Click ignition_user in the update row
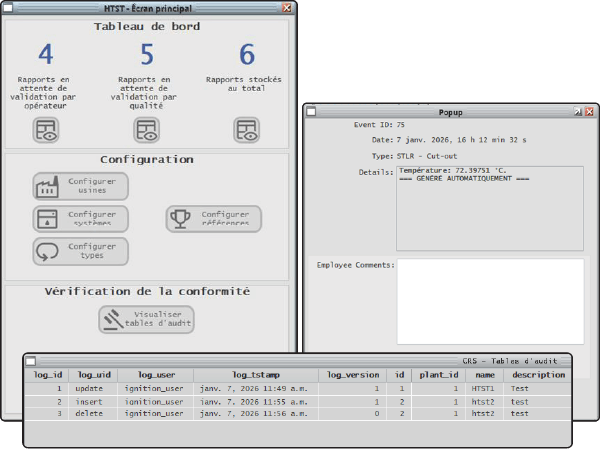 click(x=154, y=389)
